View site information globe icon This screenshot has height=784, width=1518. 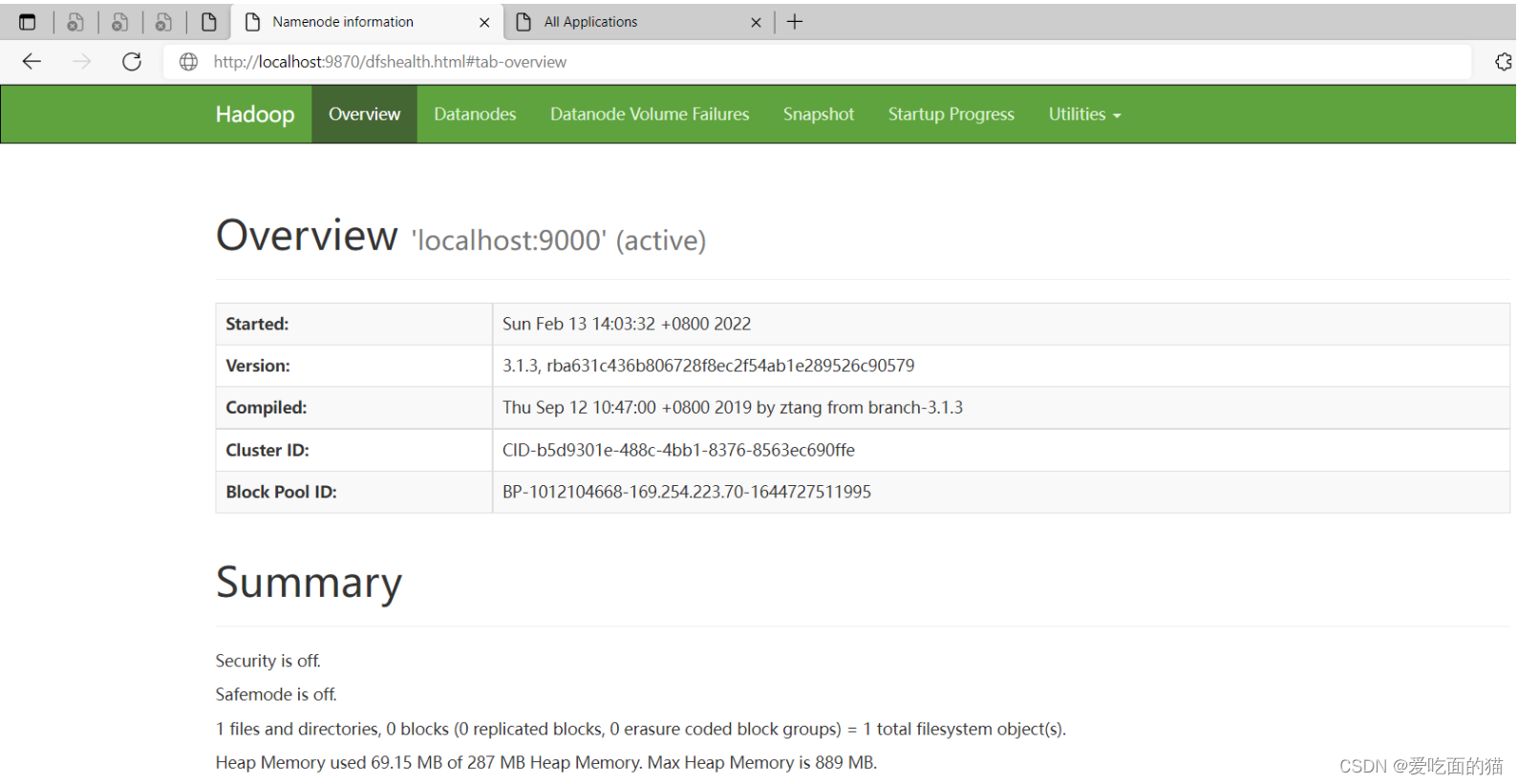tap(188, 62)
